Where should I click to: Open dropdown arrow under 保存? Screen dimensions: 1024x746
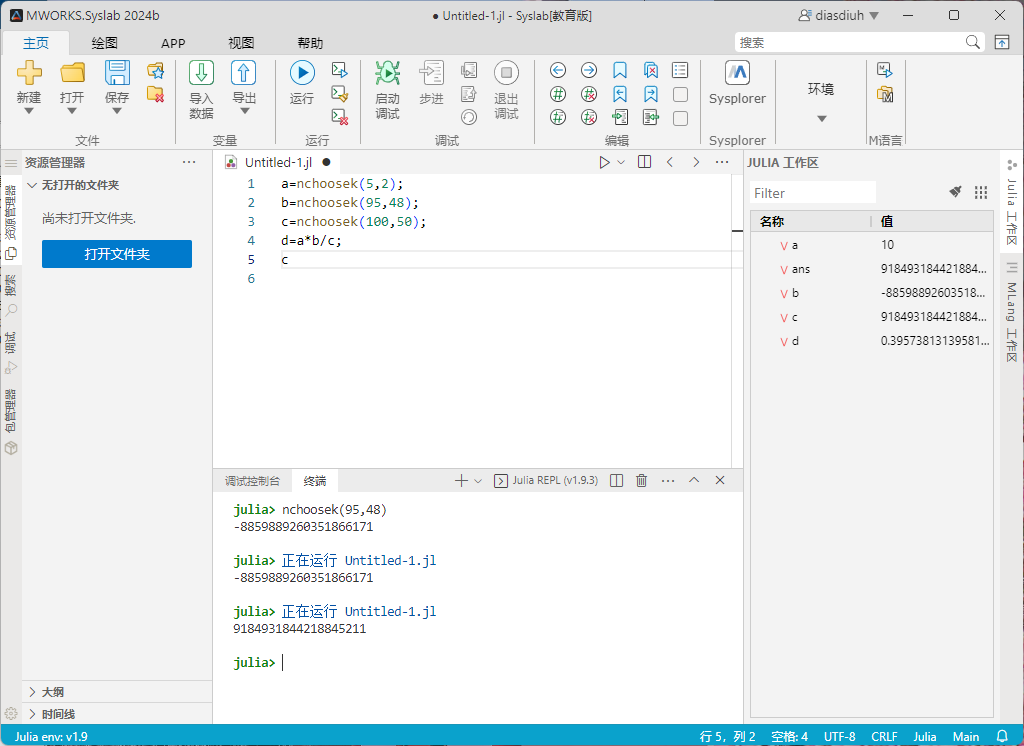pyautogui.click(x=117, y=111)
